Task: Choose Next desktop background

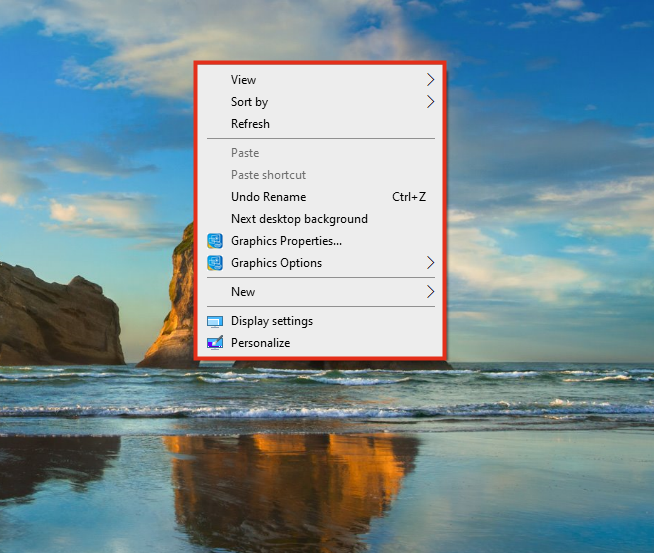Action: [x=320, y=219]
